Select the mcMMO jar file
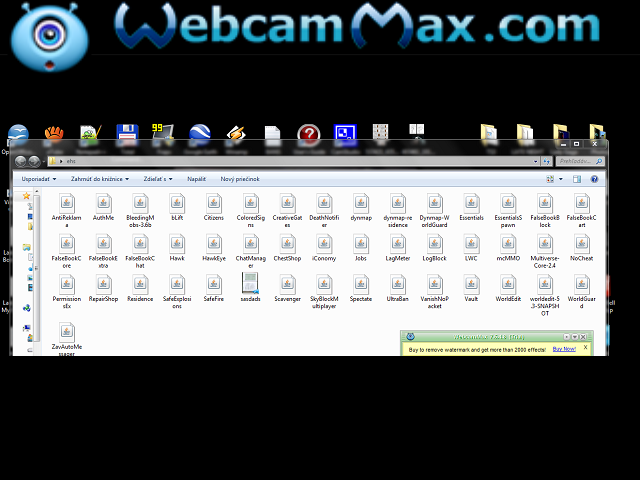The image size is (640, 480). [x=508, y=248]
